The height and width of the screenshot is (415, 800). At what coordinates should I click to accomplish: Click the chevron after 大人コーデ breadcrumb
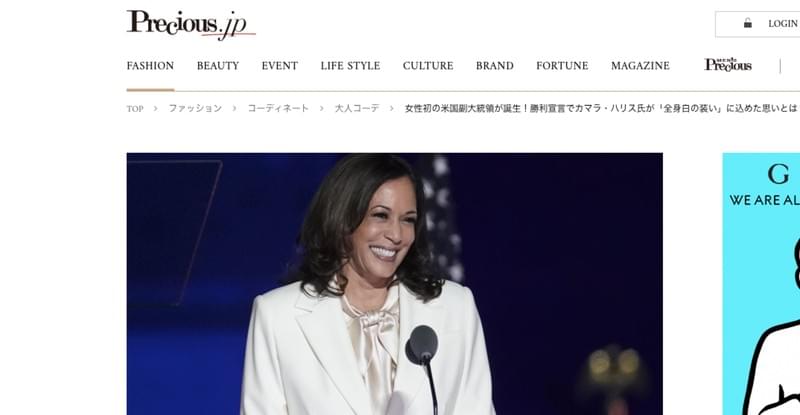coord(392,109)
